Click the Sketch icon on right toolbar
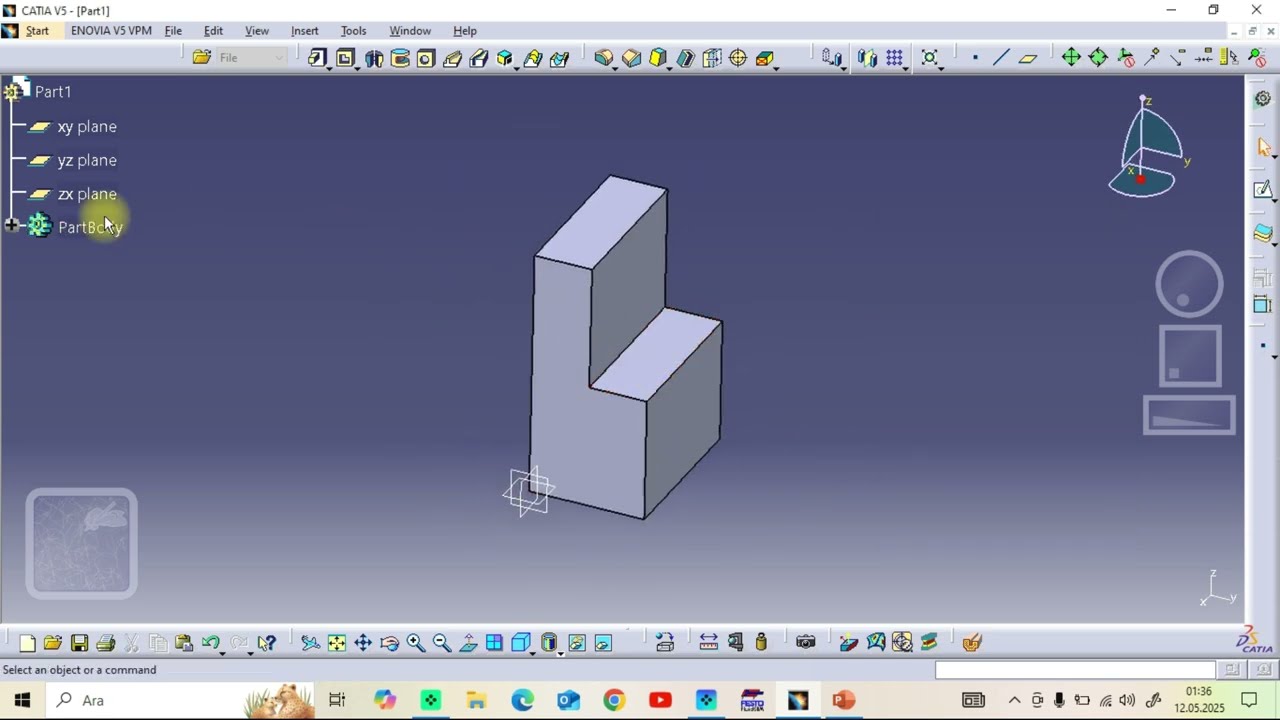 coord(1262,190)
